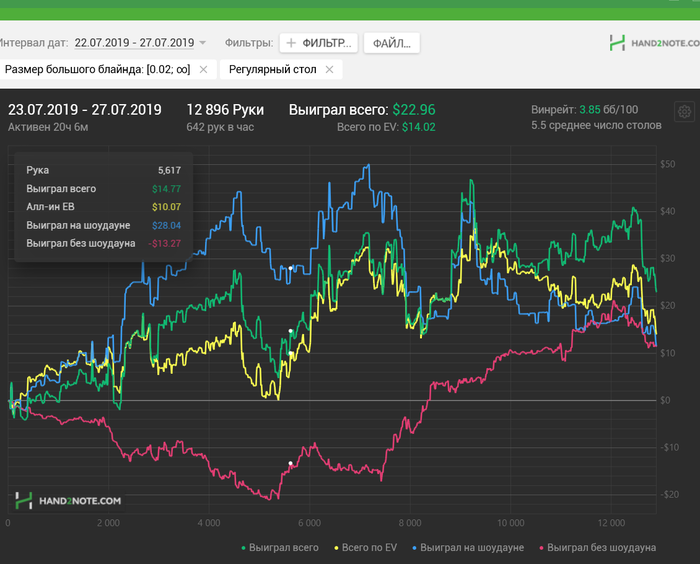Image resolution: width=700 pixels, height=564 pixels.
Task: Click the ФИЛЬТР... add filter button
Action: tap(318, 43)
